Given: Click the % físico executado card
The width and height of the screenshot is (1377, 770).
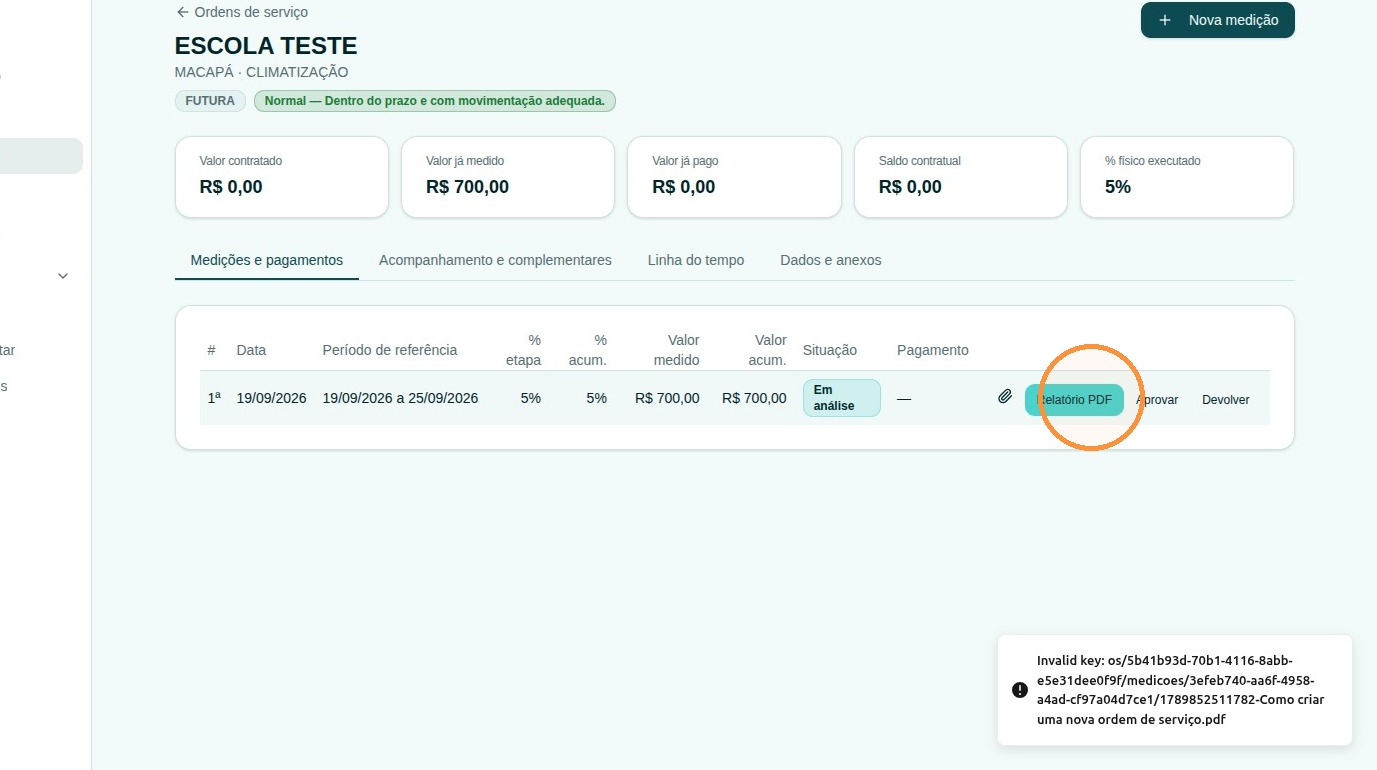Looking at the screenshot, I should 1187,177.
